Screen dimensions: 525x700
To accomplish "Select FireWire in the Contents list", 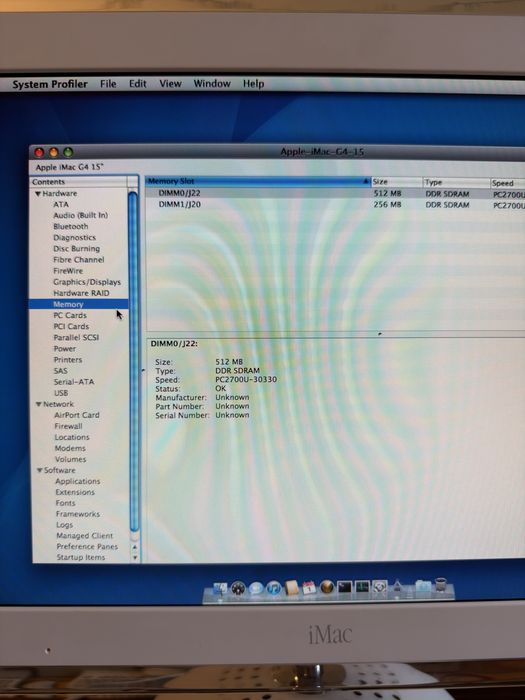I will [x=68, y=271].
